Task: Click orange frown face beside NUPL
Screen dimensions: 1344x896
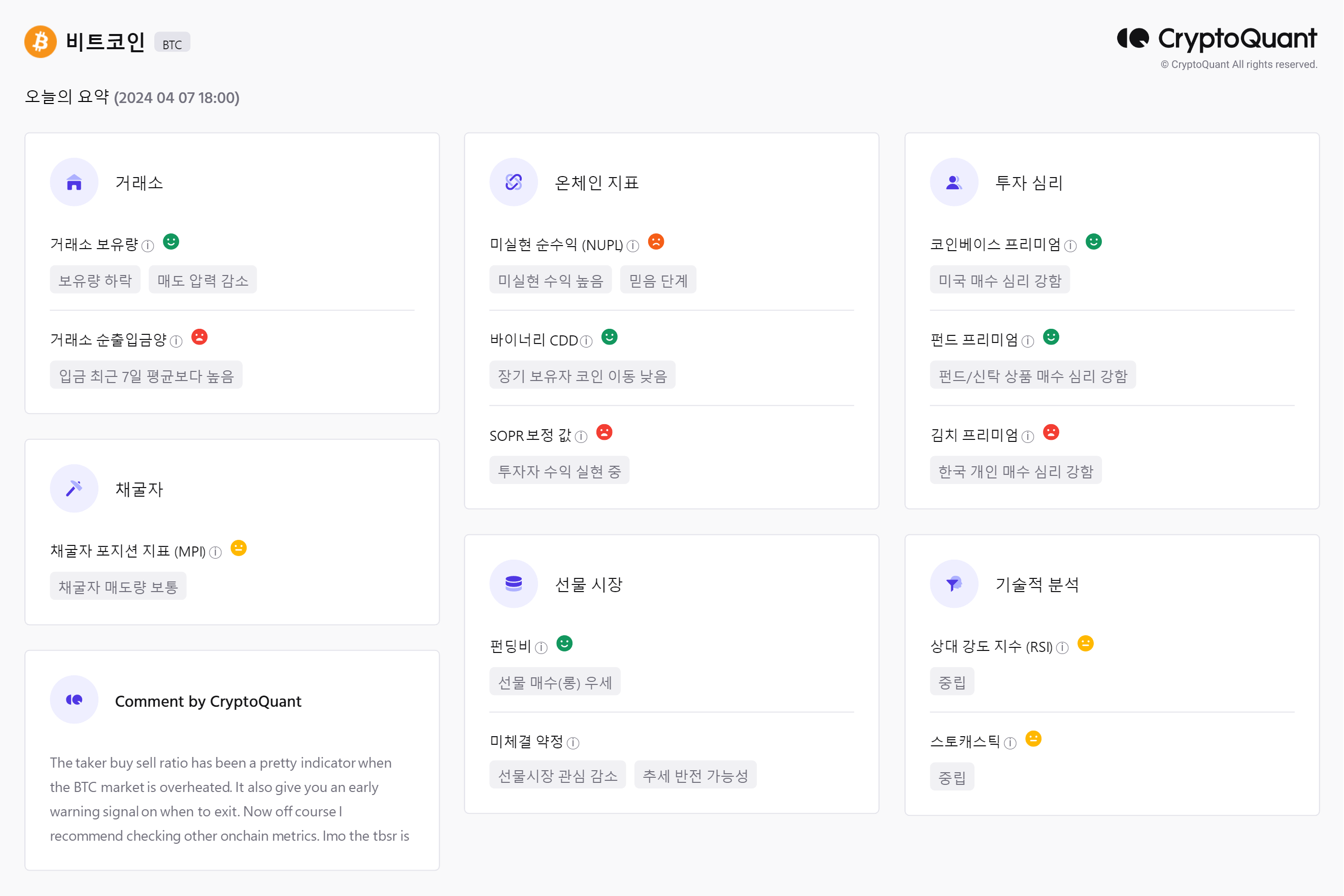Action: coord(656,242)
